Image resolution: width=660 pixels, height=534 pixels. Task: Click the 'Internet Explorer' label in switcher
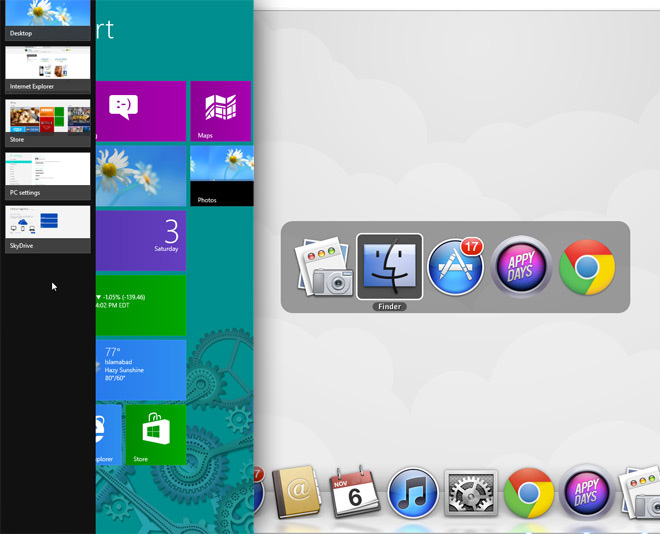[x=32, y=86]
